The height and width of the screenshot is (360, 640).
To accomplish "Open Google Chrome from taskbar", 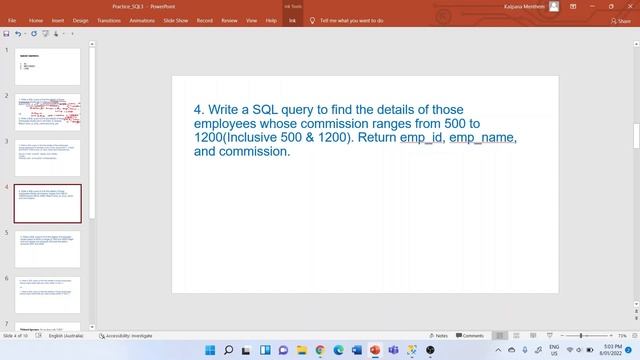I will click(320, 350).
